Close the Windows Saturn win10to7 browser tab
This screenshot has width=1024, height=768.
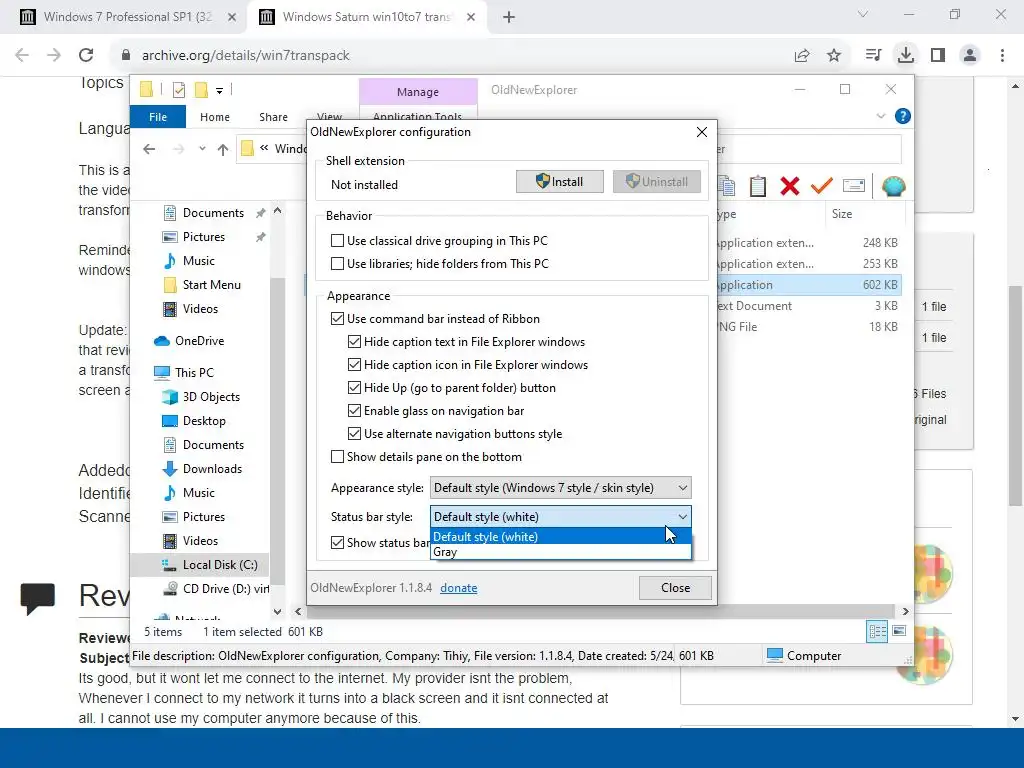(471, 17)
